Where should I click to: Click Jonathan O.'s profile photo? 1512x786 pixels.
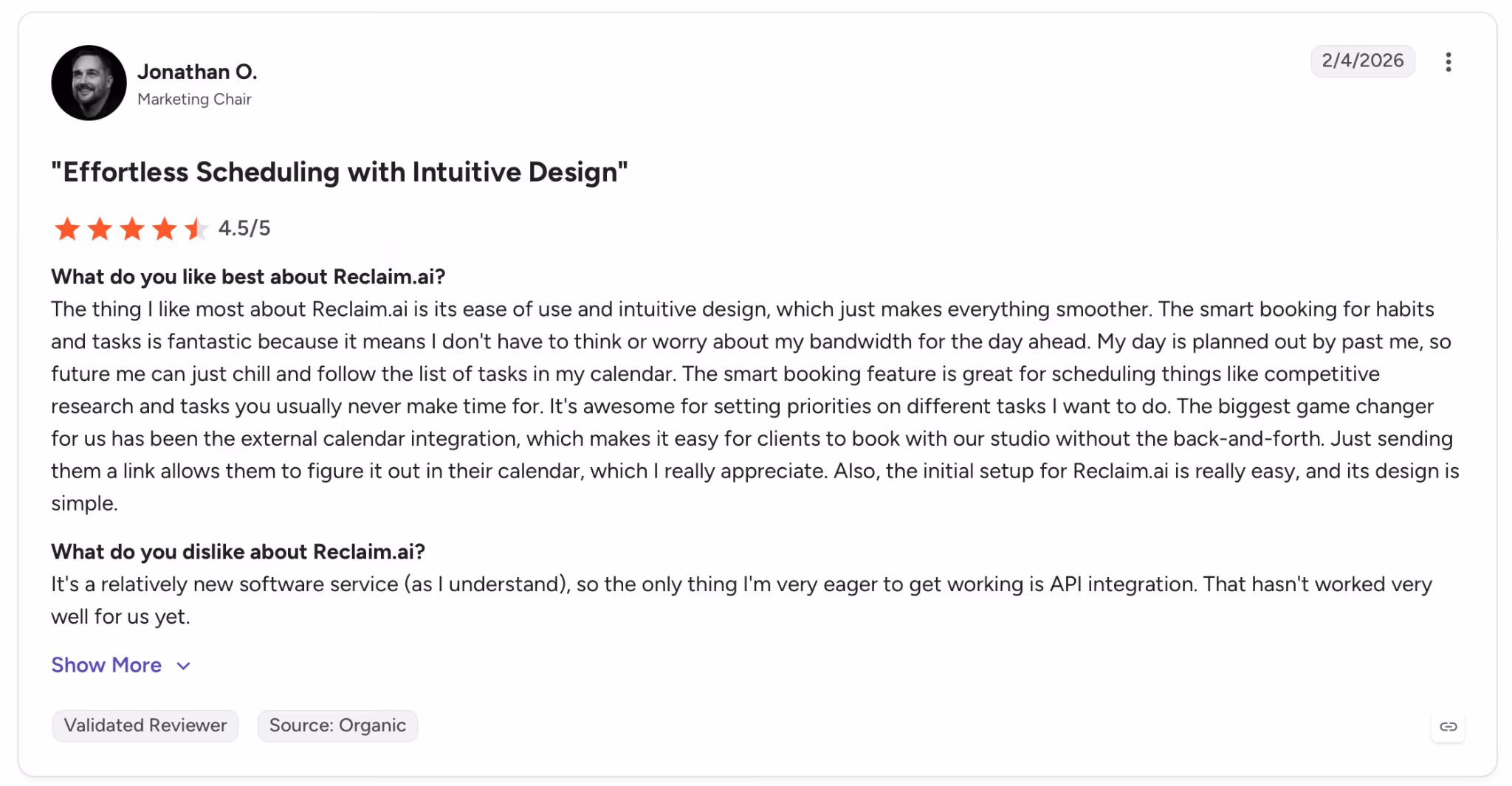(x=89, y=83)
